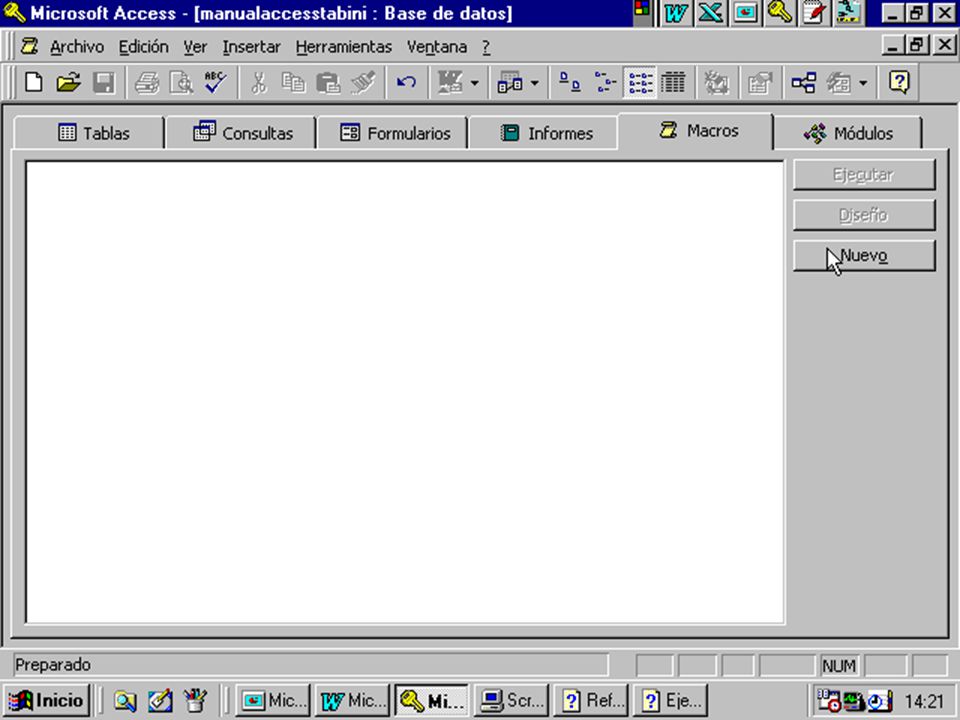Open the Edición menu
Viewport: 960px width, 720px height.
[143, 47]
